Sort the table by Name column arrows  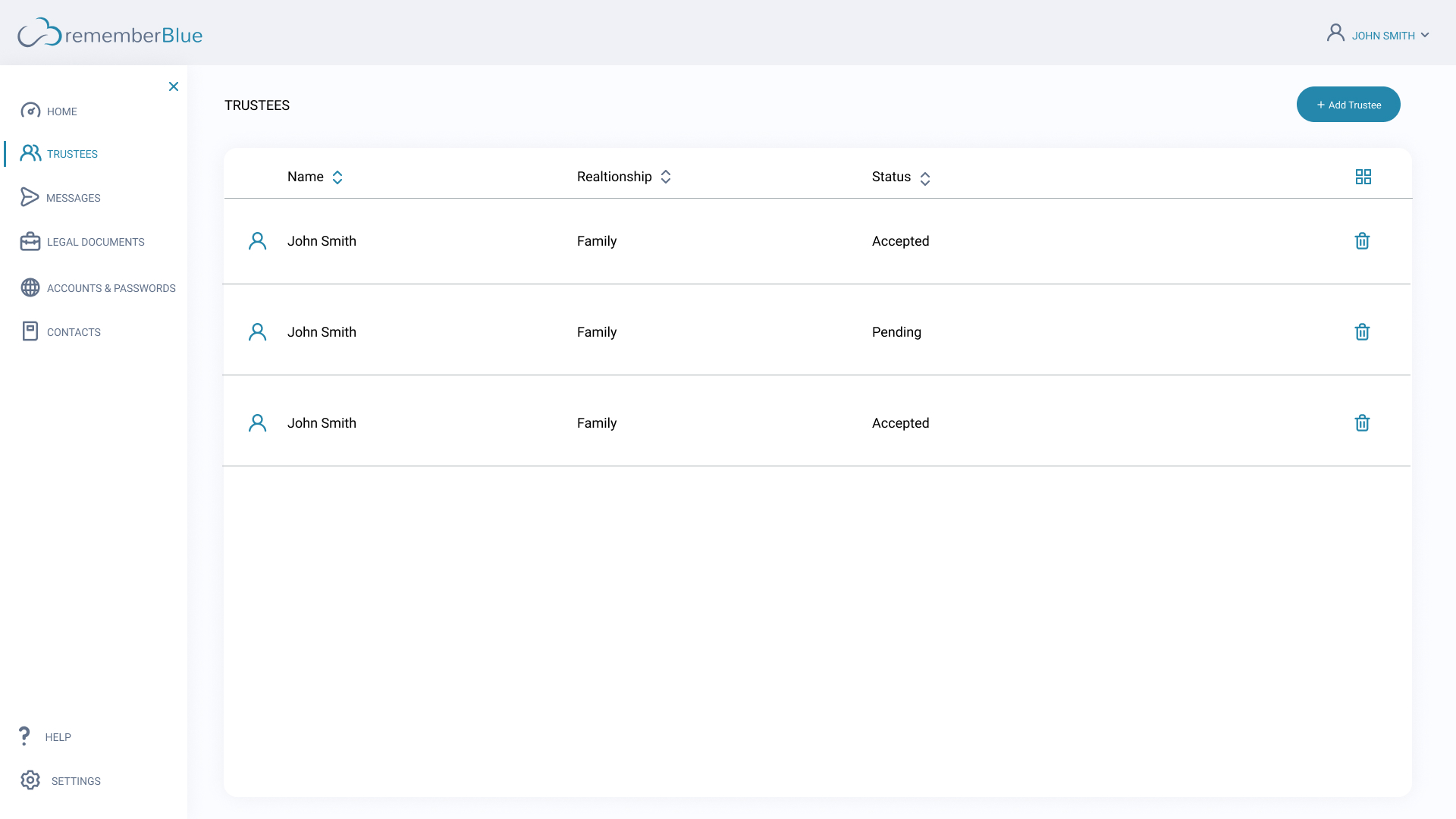337,177
